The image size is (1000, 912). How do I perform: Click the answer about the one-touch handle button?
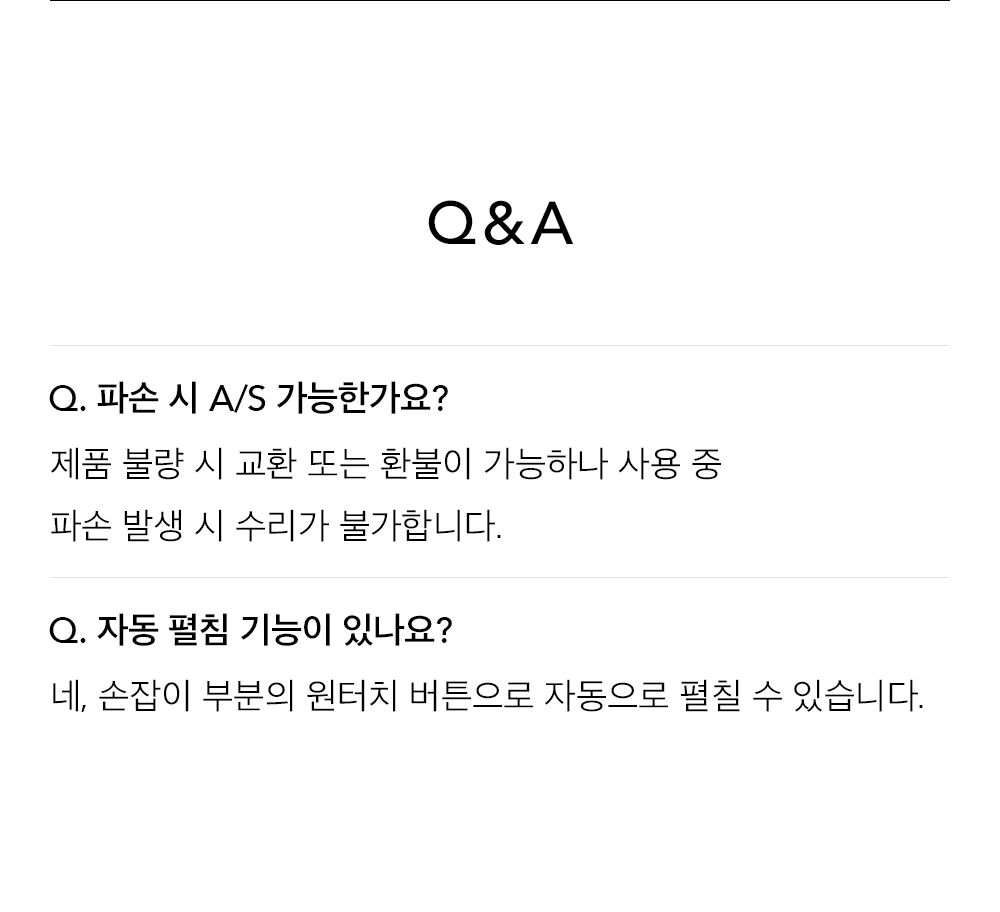pyautogui.click(x=487, y=696)
